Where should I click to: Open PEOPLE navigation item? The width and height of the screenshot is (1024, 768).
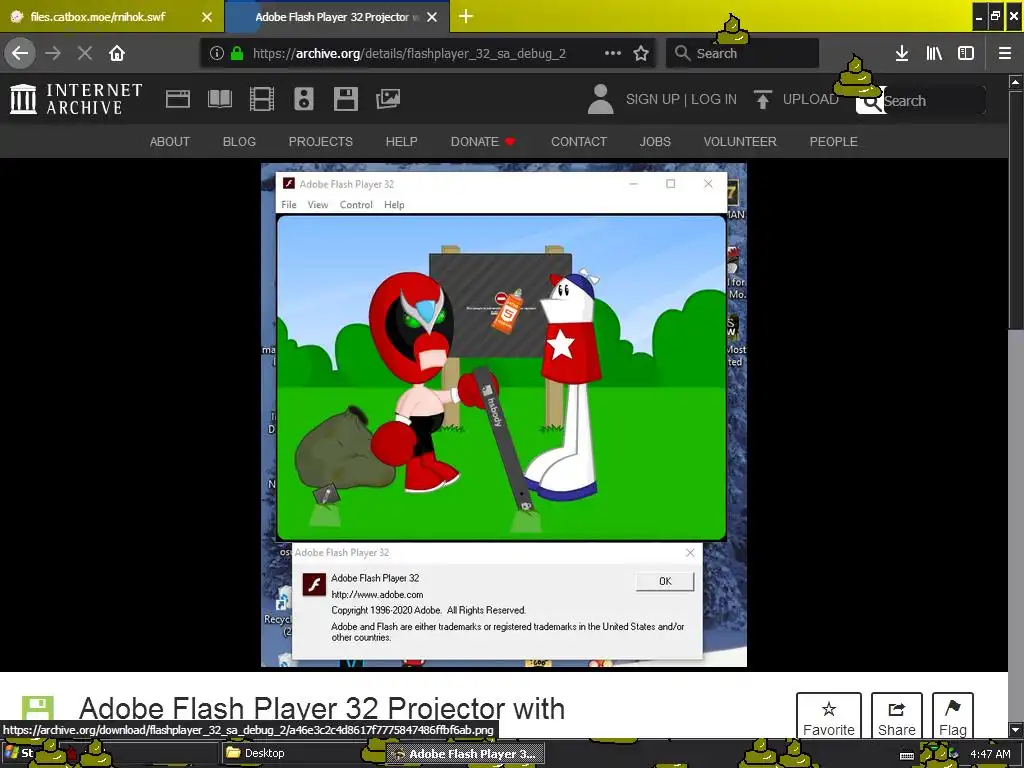pyautogui.click(x=834, y=142)
